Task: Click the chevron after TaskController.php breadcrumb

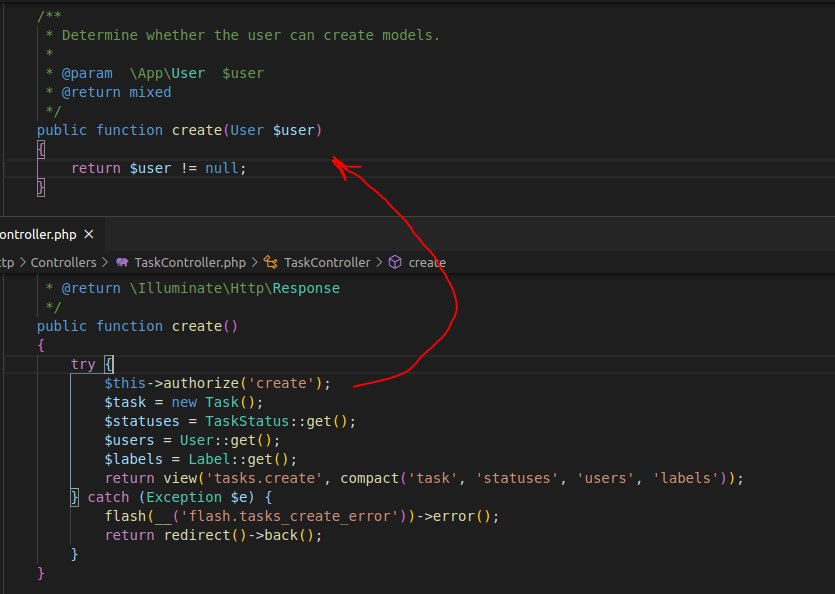Action: click(255, 262)
